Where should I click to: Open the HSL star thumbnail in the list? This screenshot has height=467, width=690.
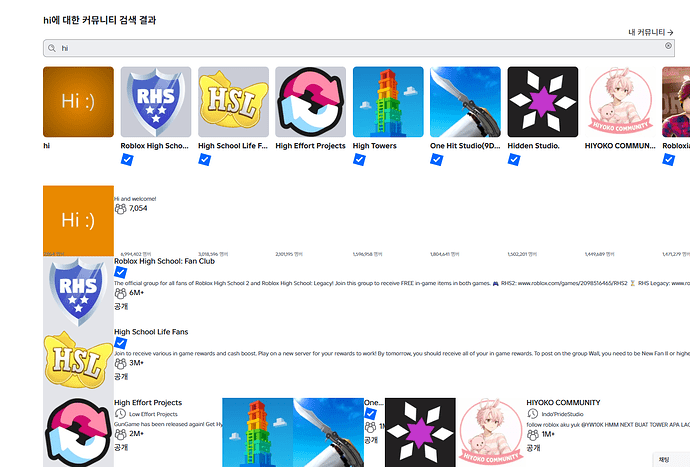[78, 362]
